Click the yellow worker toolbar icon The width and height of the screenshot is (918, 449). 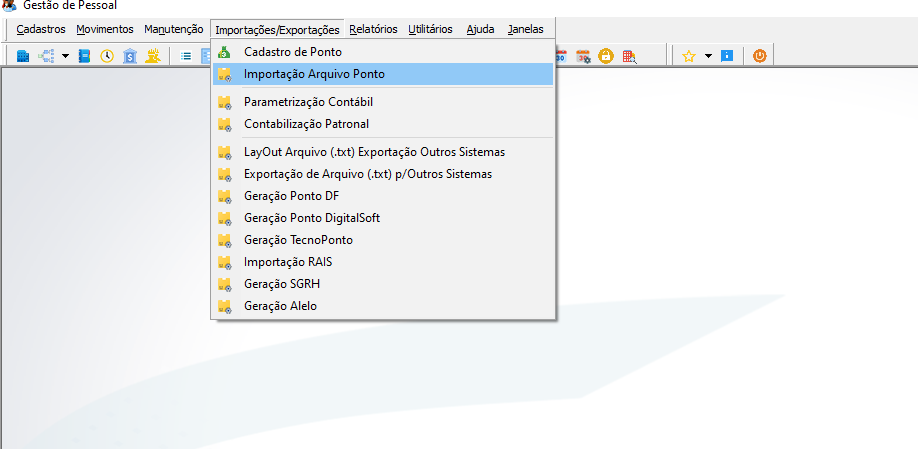pos(152,56)
